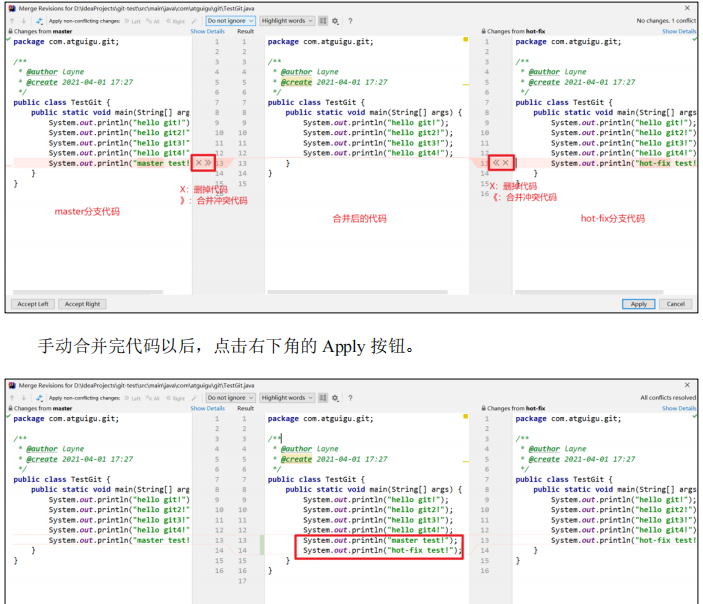Toggle synchronized scrolling in the resolved dialog
This screenshot has width=703, height=604.
pos(323,398)
